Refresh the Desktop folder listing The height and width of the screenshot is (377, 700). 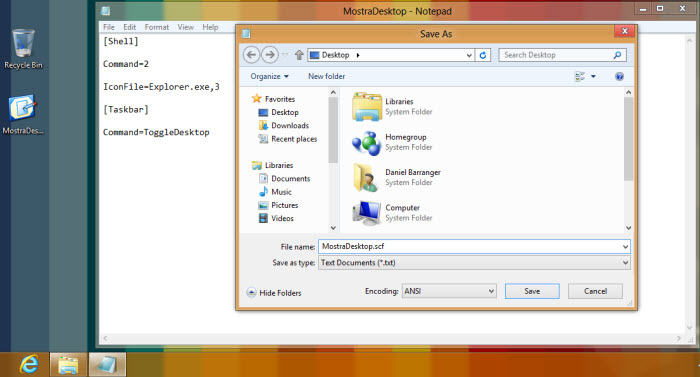[x=483, y=55]
